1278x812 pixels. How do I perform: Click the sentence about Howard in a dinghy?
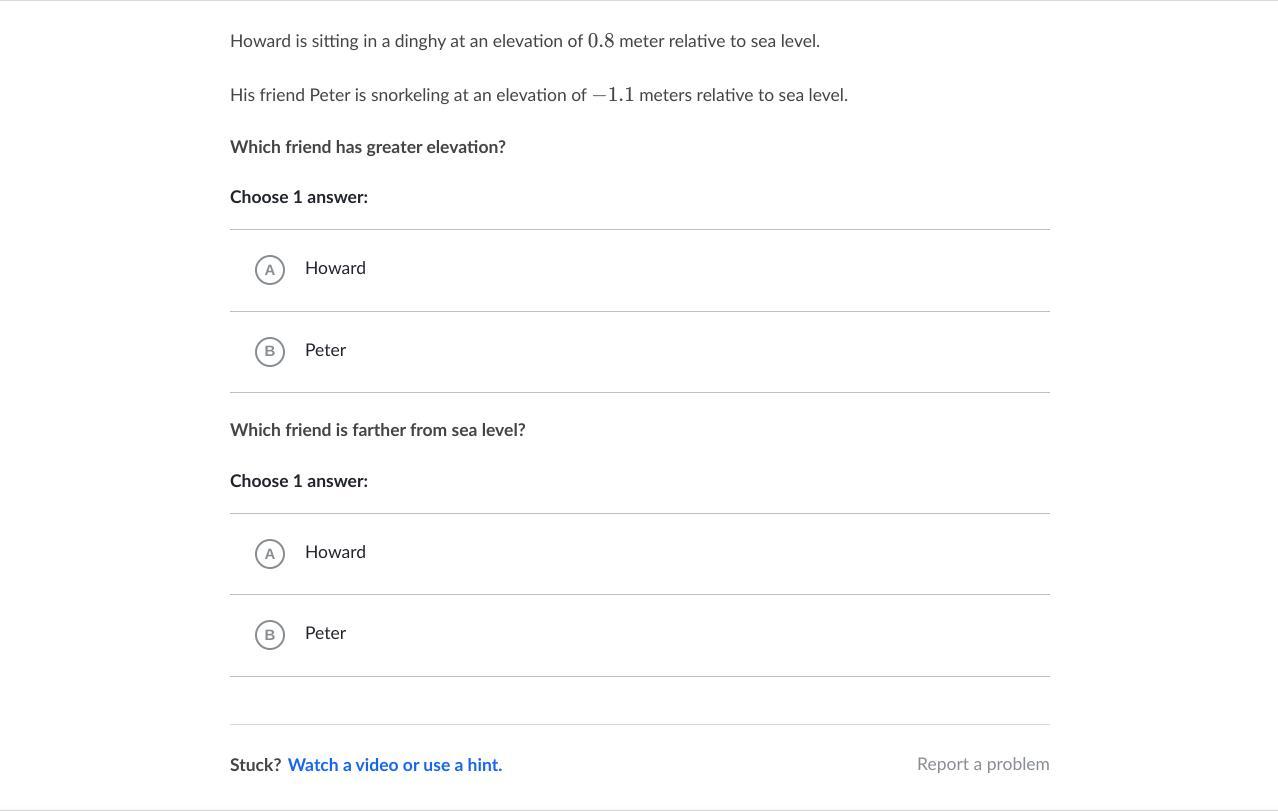tap(524, 41)
